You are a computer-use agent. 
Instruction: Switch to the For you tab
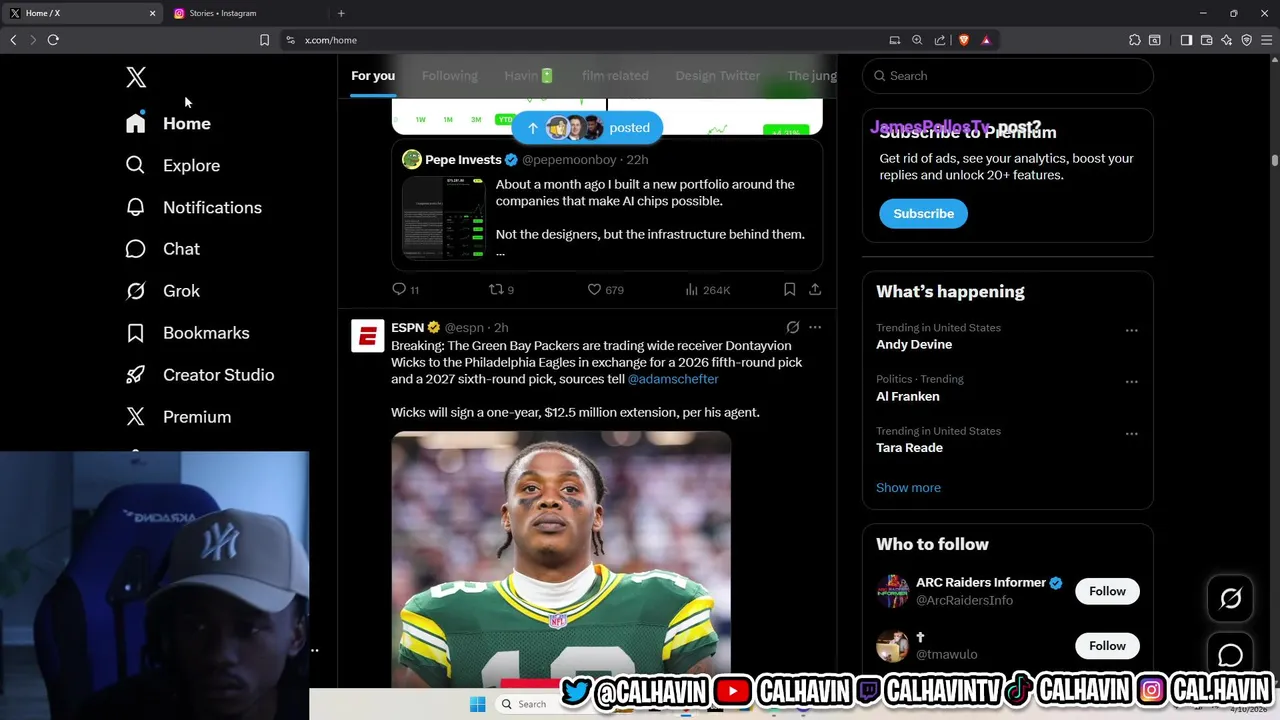click(373, 76)
